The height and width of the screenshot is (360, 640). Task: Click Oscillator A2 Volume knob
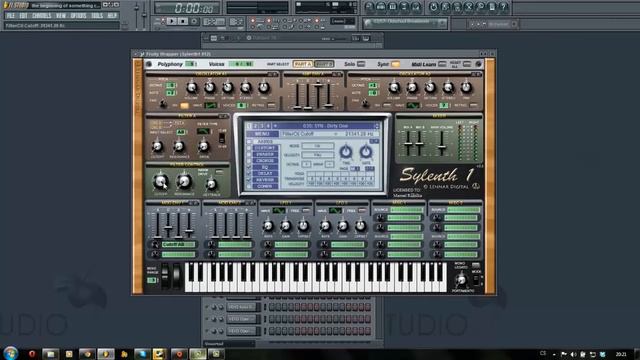point(394,87)
